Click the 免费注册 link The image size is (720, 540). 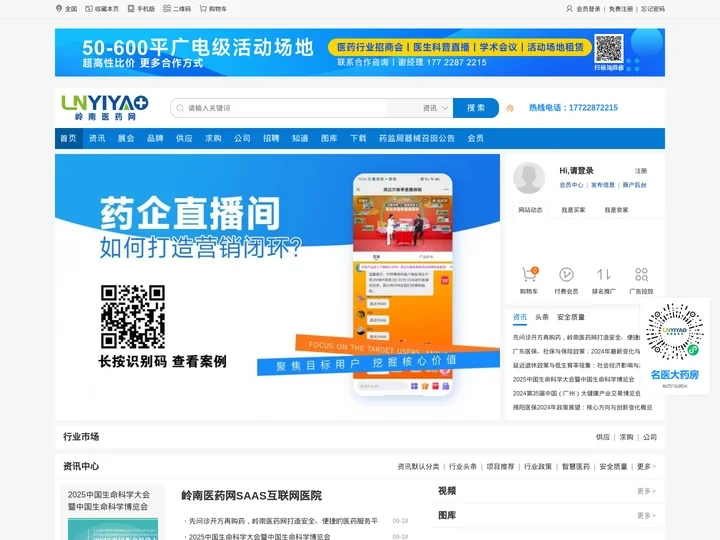click(620, 9)
